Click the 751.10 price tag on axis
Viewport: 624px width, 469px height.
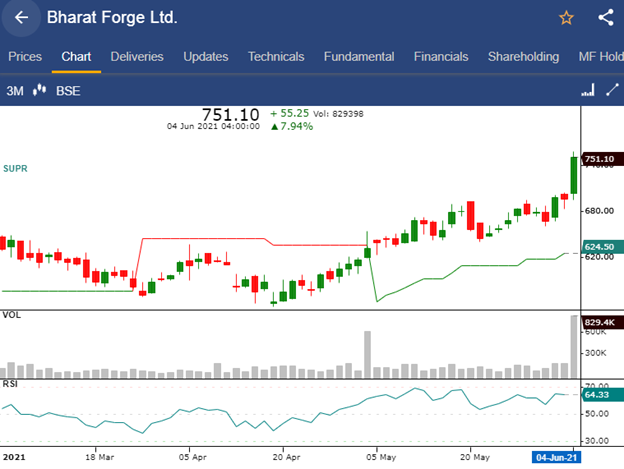click(602, 159)
